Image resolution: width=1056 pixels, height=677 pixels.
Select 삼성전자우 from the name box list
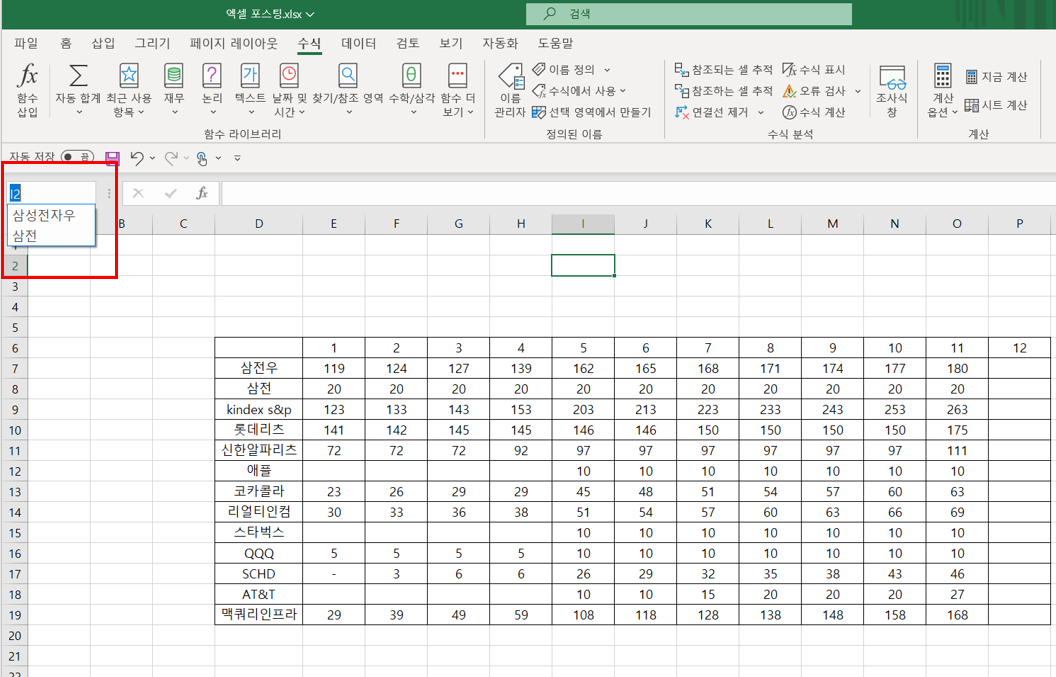point(51,215)
